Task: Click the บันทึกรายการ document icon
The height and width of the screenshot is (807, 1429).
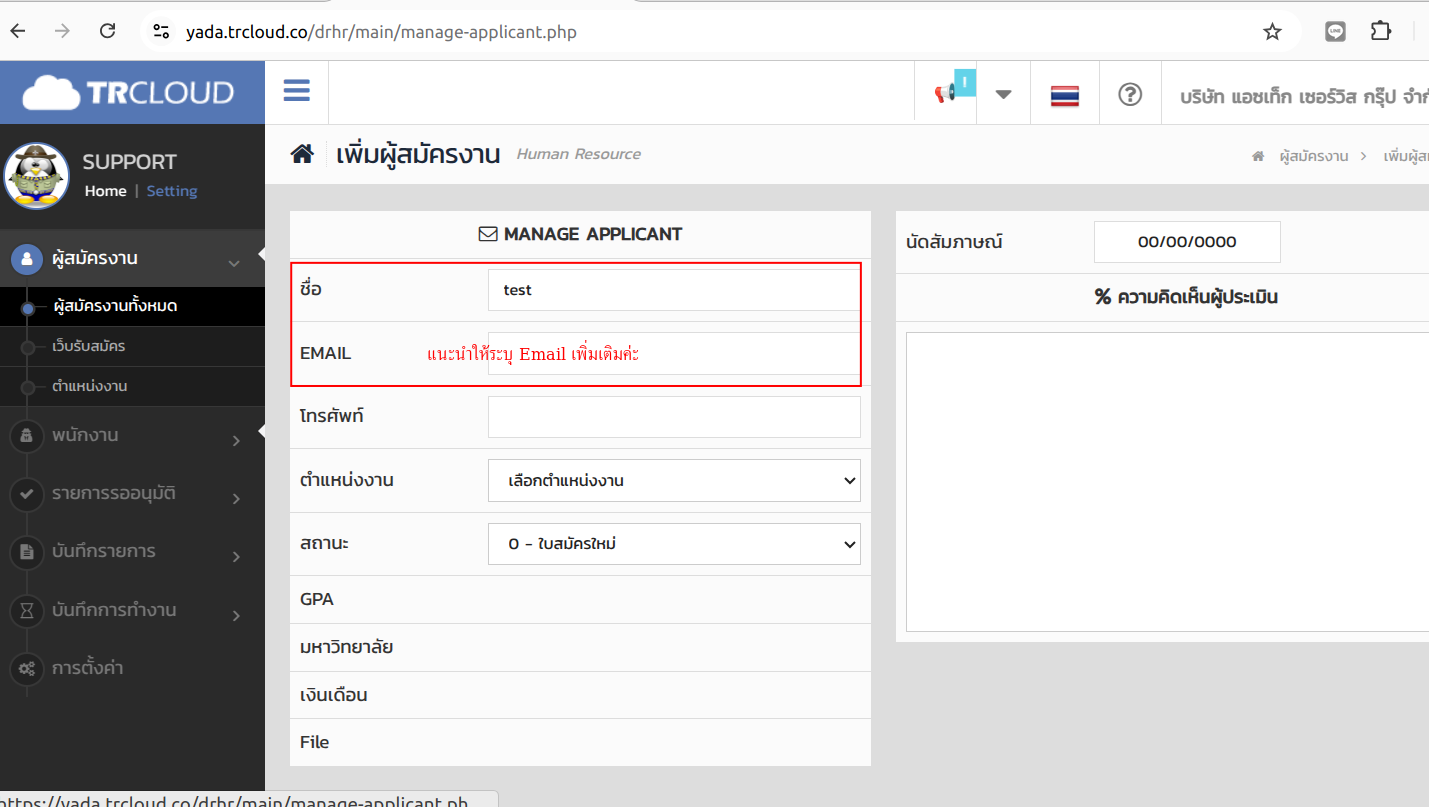Action: (27, 552)
